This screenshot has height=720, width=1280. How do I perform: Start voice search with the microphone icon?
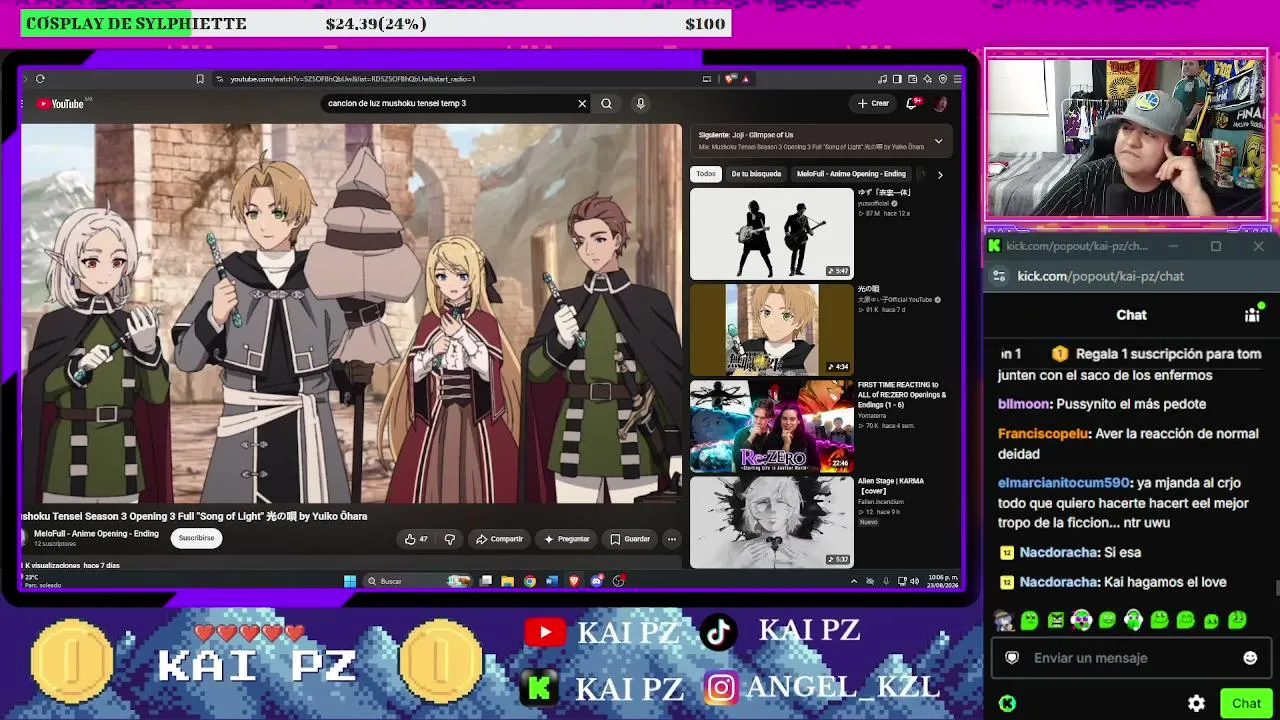tap(641, 103)
